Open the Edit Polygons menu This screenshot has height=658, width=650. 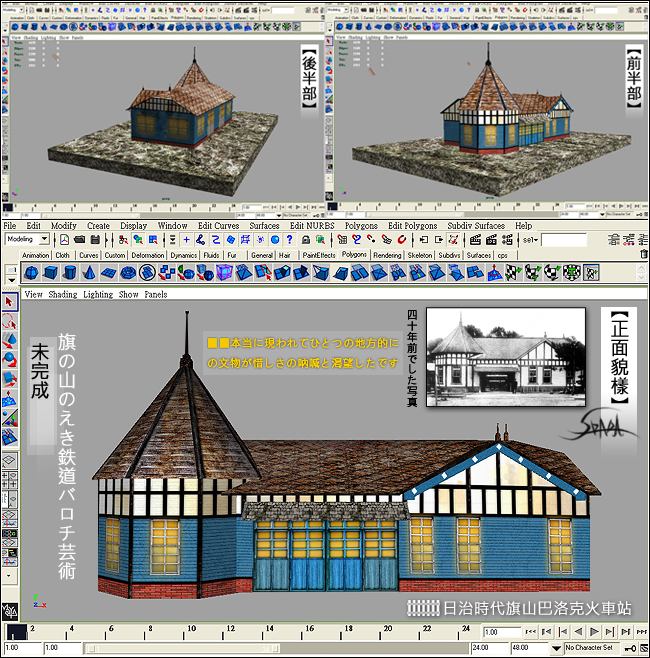tap(412, 226)
